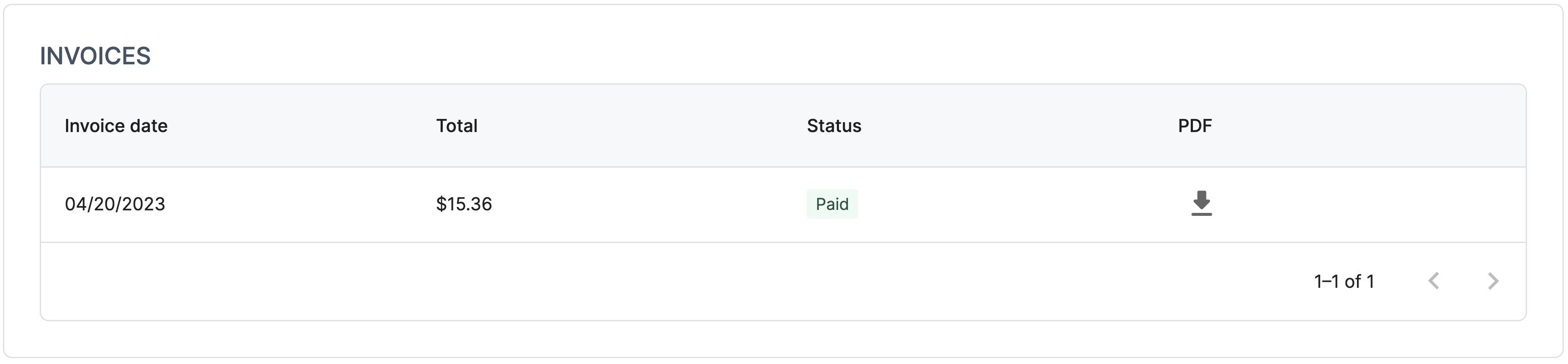Go to the next invoices page
Image resolution: width=1568 pixels, height=364 pixels.
(x=1493, y=281)
